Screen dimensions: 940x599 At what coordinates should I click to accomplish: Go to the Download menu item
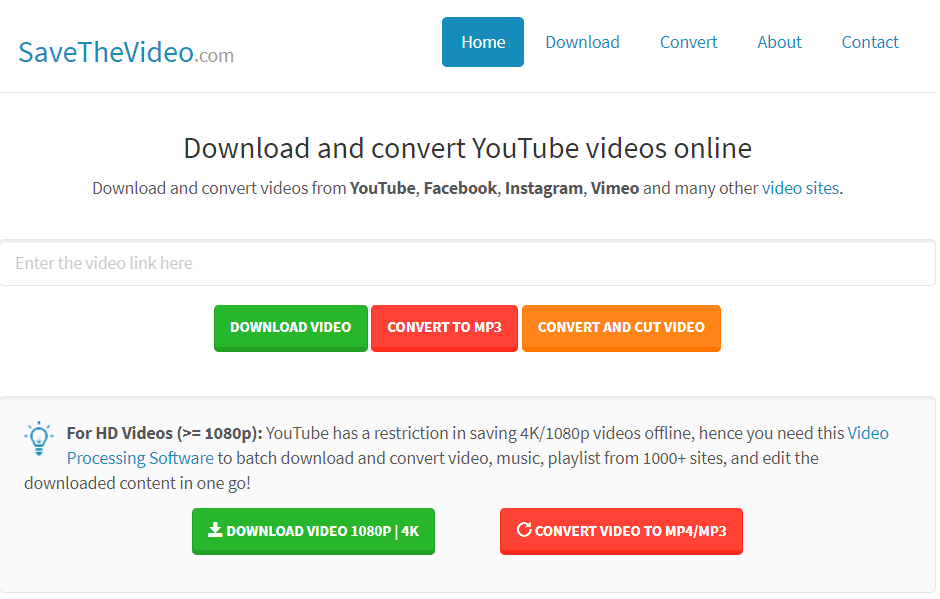click(582, 42)
